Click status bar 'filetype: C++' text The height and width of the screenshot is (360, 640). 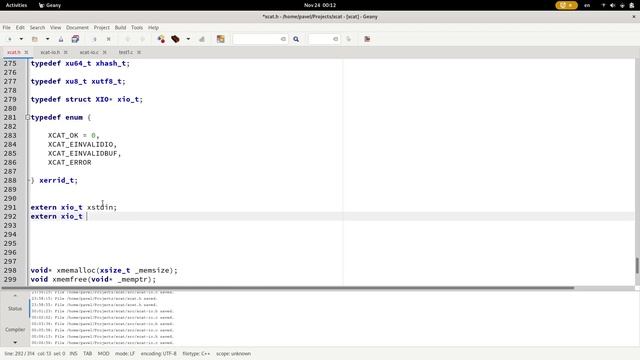[x=196, y=354]
